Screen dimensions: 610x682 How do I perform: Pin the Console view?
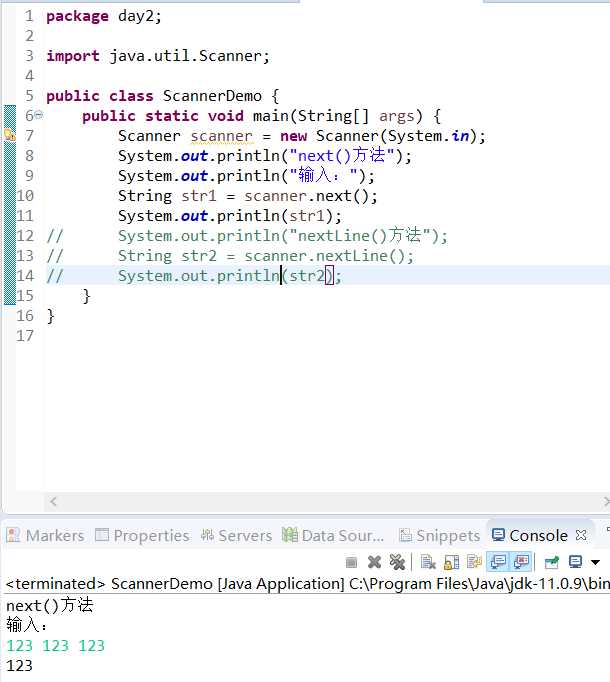[x=552, y=562]
